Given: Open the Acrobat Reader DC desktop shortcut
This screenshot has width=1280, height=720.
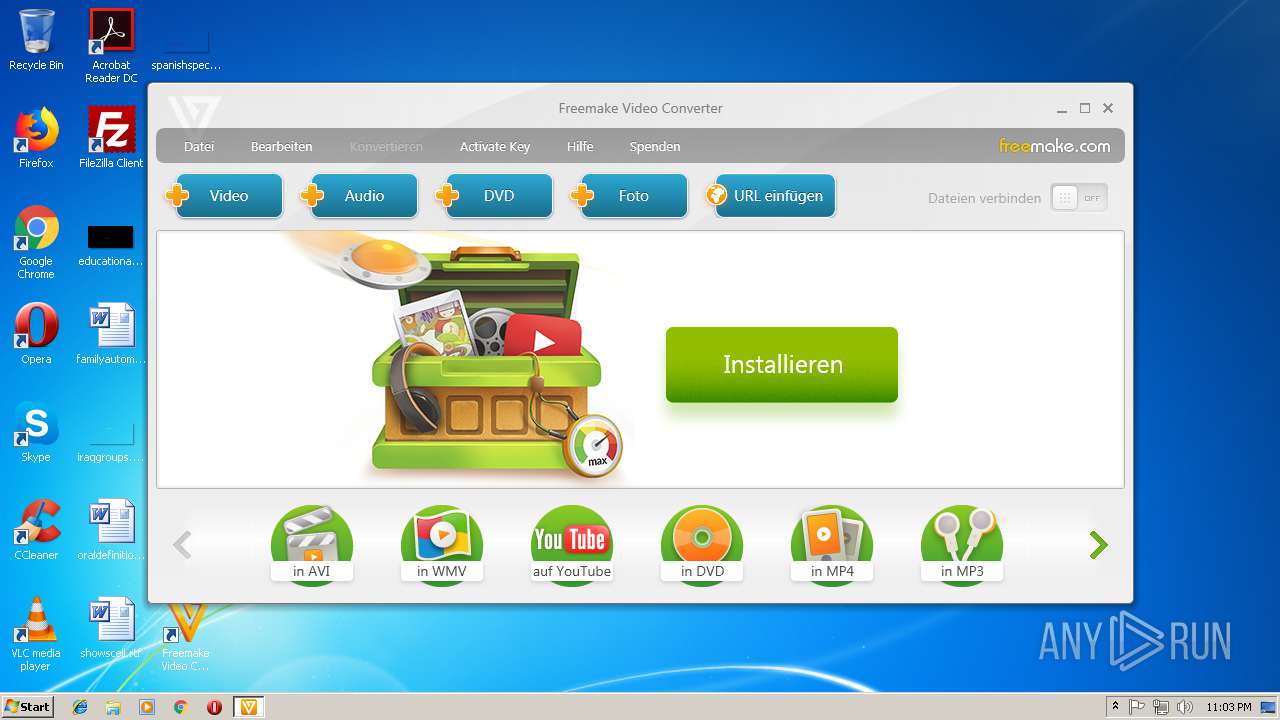Looking at the screenshot, I should 111,45.
